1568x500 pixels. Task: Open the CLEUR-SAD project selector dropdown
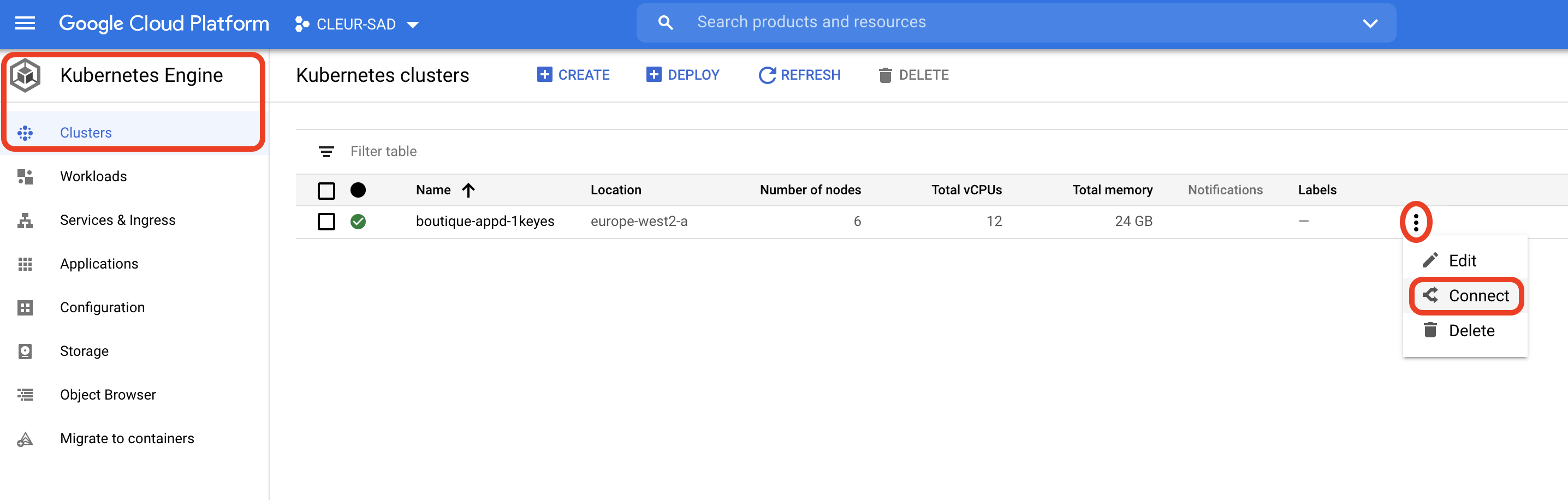[357, 23]
